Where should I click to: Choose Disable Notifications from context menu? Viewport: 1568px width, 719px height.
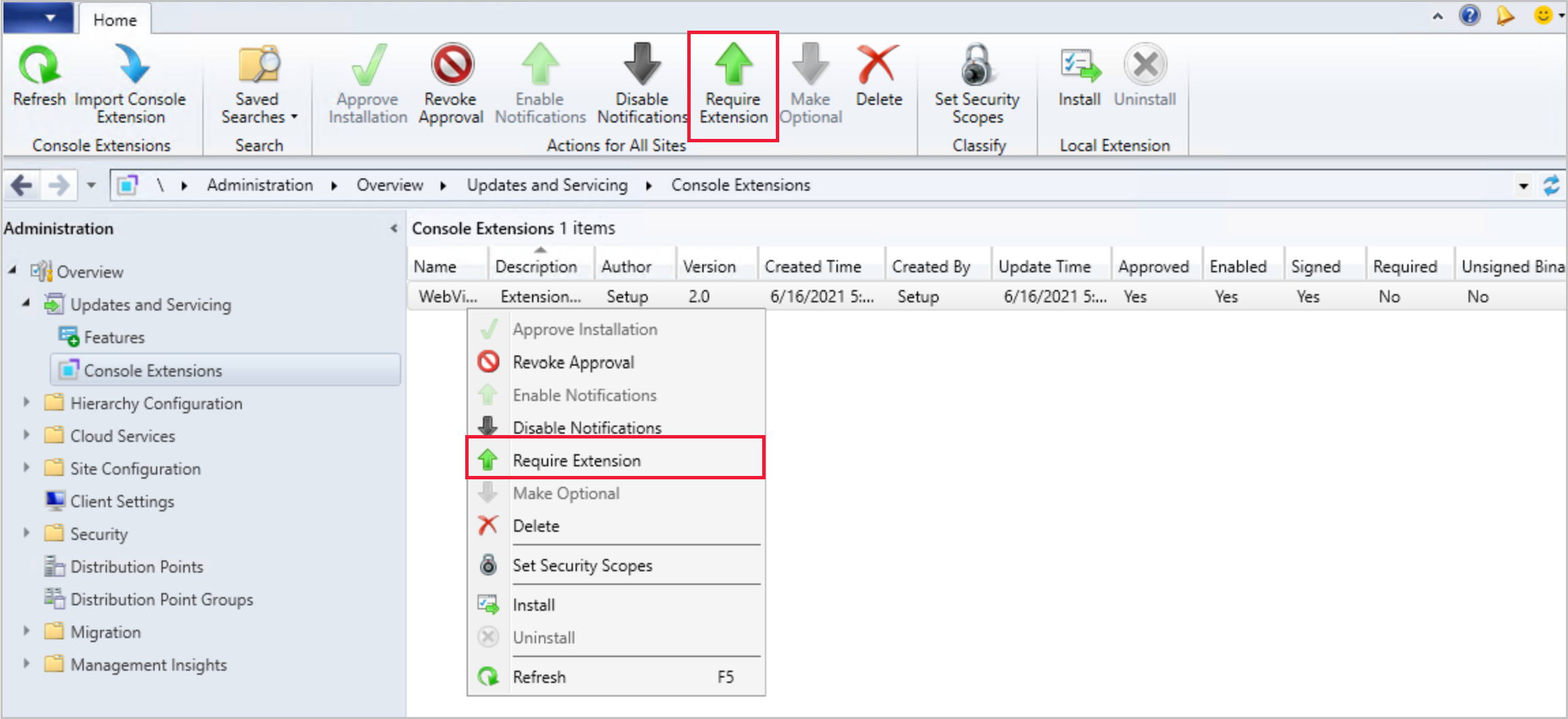(x=616, y=427)
